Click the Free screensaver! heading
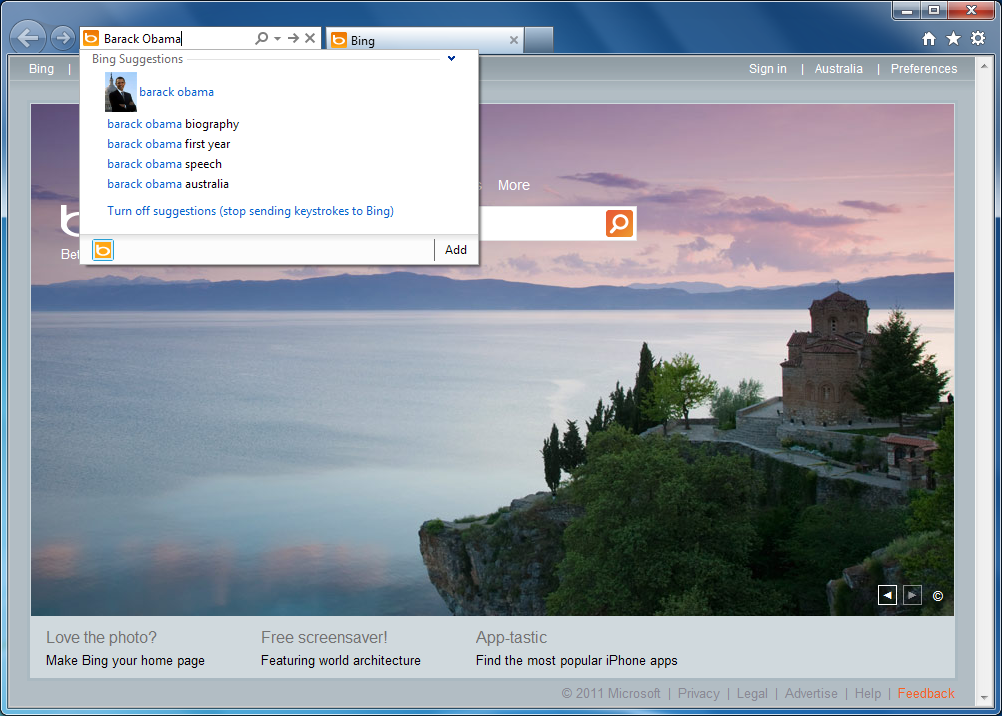The image size is (1002, 716). click(x=324, y=637)
